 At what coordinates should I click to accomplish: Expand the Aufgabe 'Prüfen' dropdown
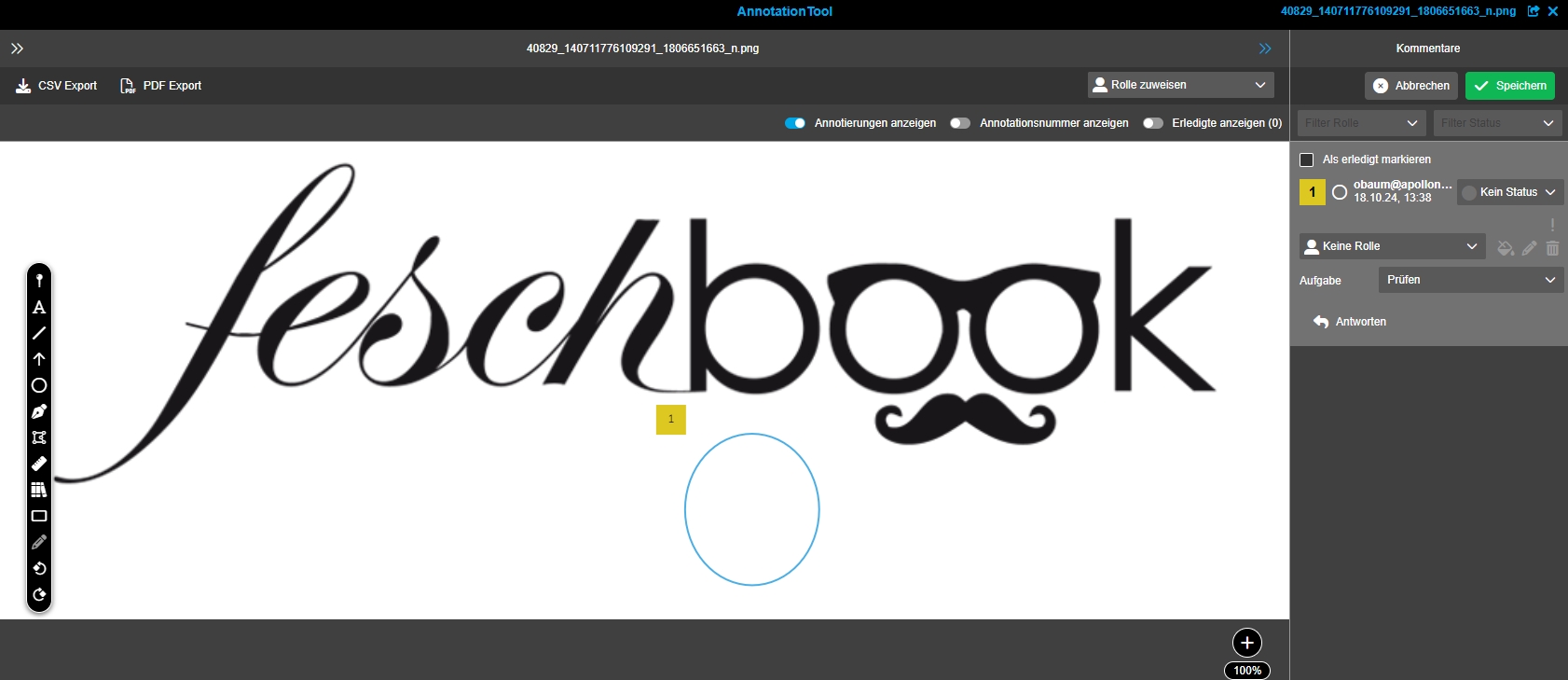click(1470, 280)
